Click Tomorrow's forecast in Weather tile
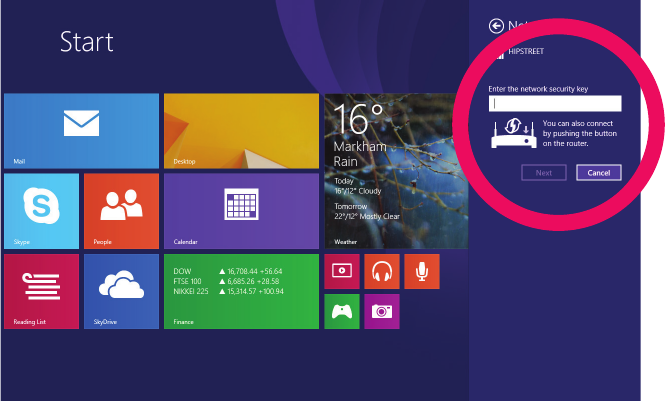 (x=367, y=211)
